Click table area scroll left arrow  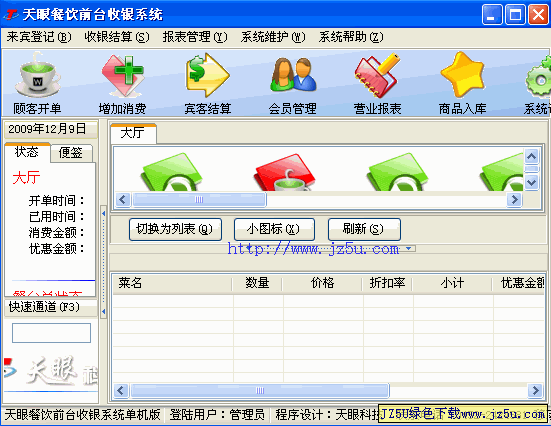click(123, 200)
